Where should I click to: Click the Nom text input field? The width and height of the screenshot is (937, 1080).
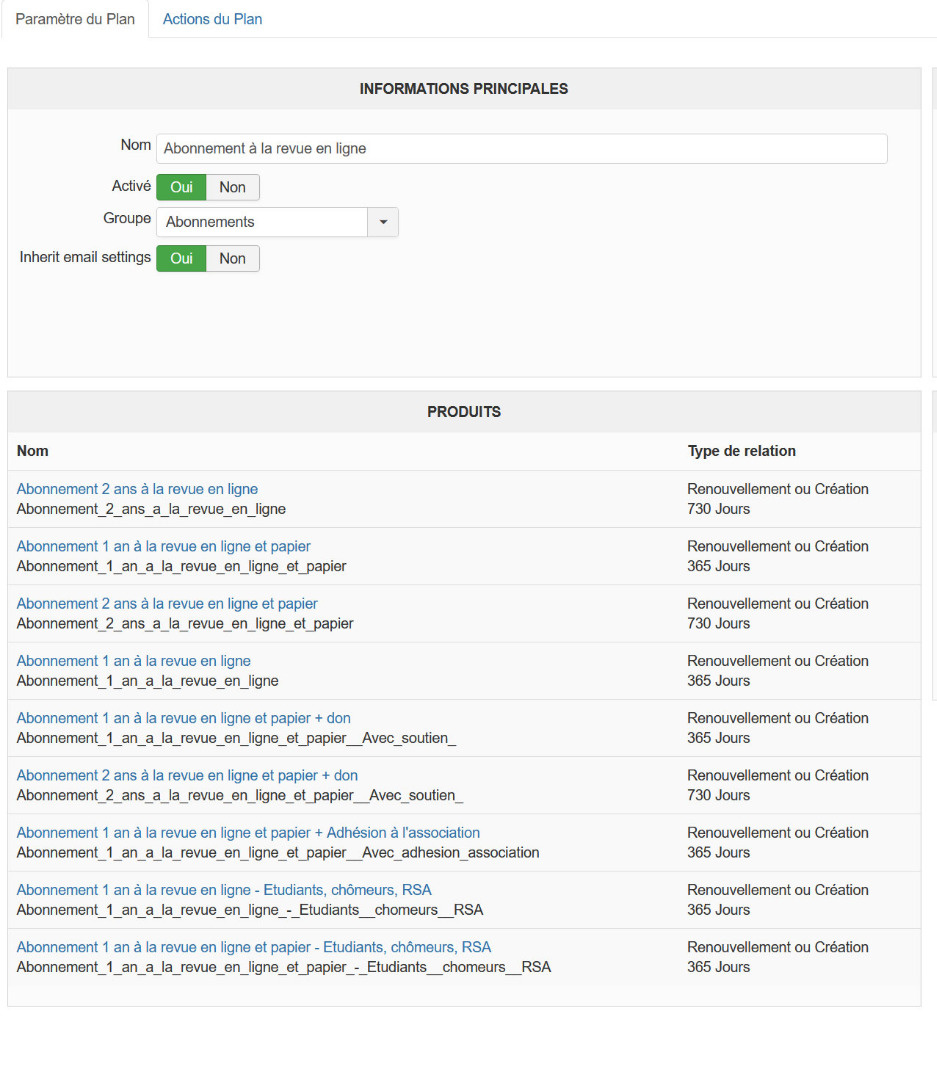(521, 149)
